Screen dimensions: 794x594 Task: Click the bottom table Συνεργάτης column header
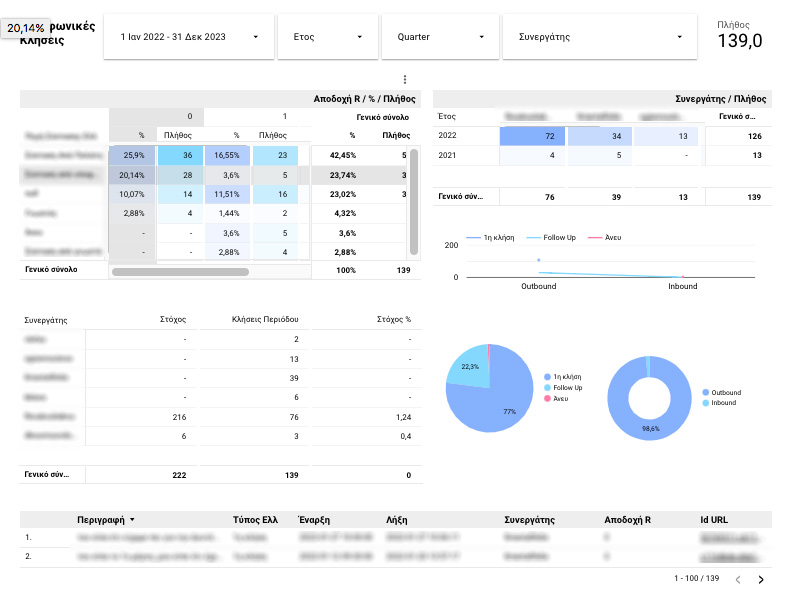pyautogui.click(x=529, y=520)
